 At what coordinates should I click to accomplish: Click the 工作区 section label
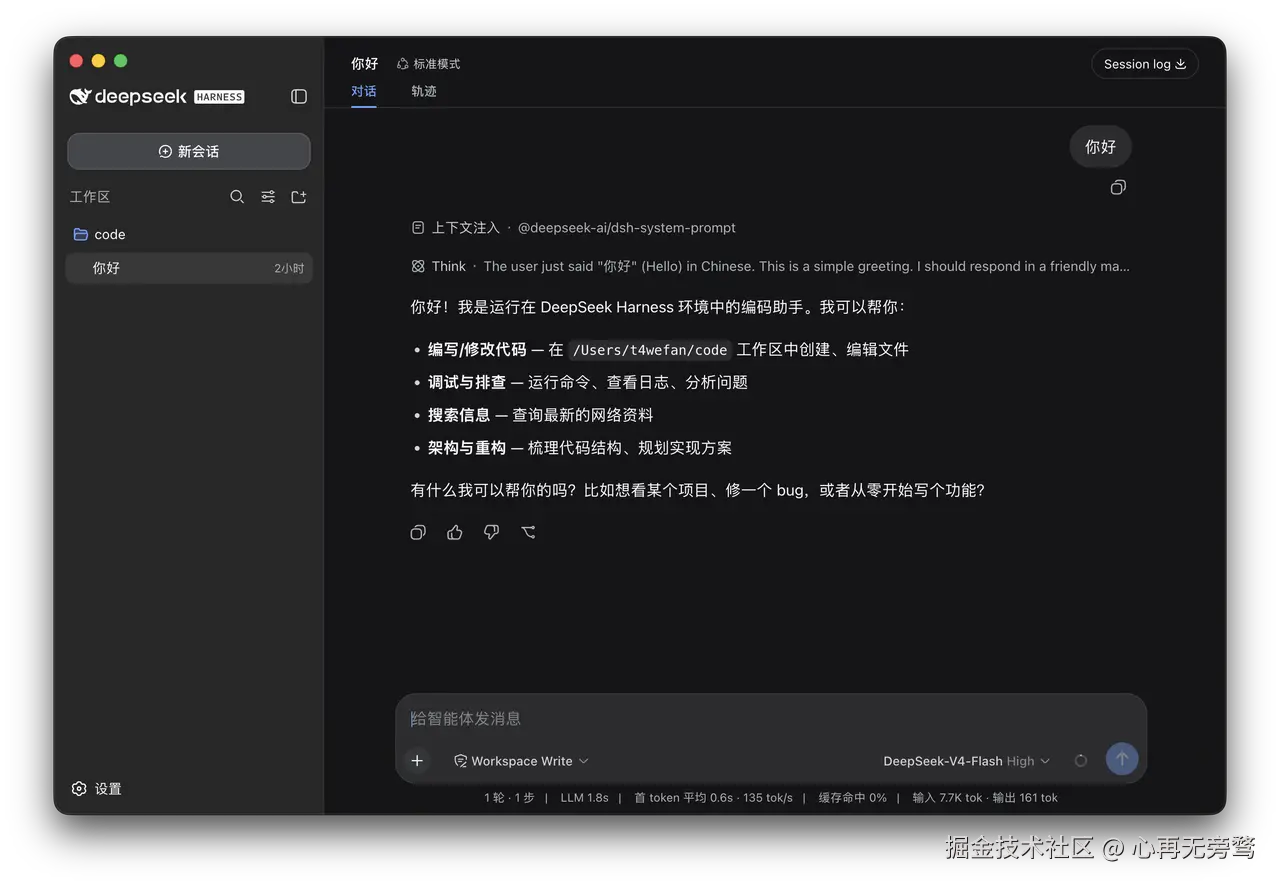90,197
